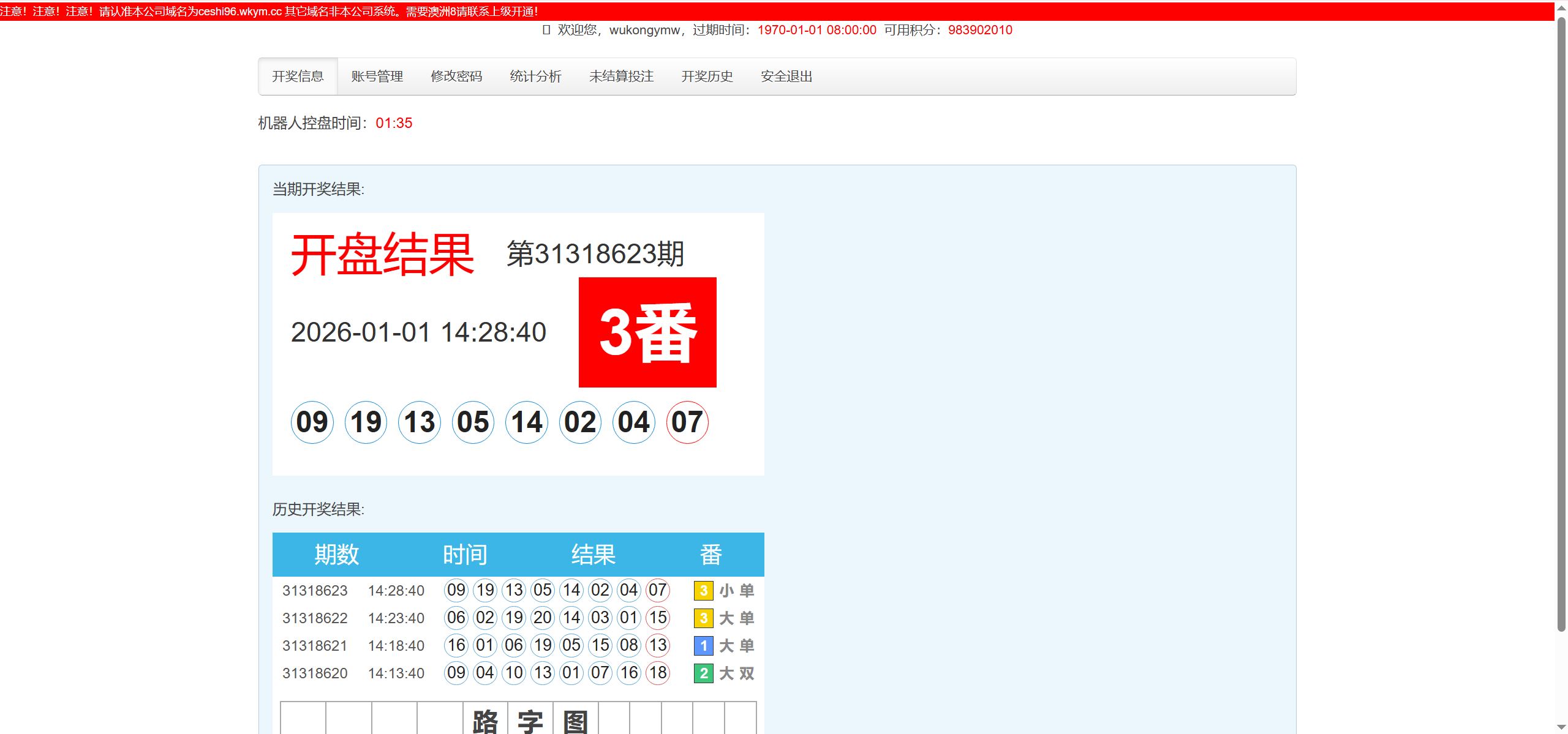Image resolution: width=1568 pixels, height=734 pixels.
Task: Select period number 31318621 in history table
Action: coord(315,646)
